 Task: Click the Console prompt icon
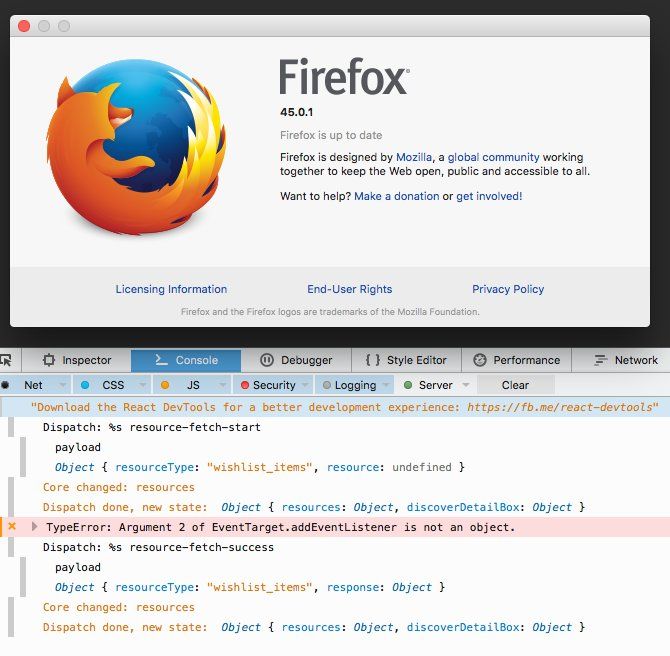pyautogui.click(x=161, y=360)
